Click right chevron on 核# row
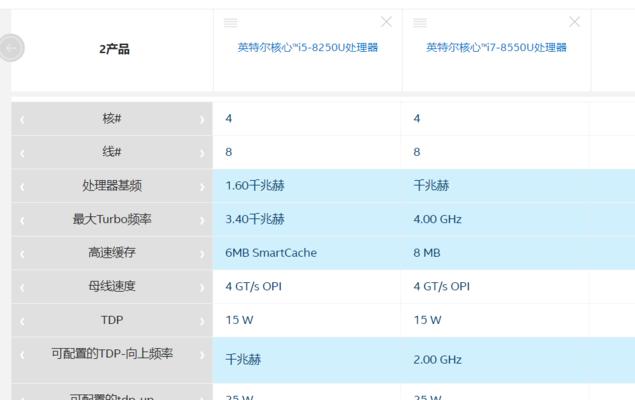 202,119
